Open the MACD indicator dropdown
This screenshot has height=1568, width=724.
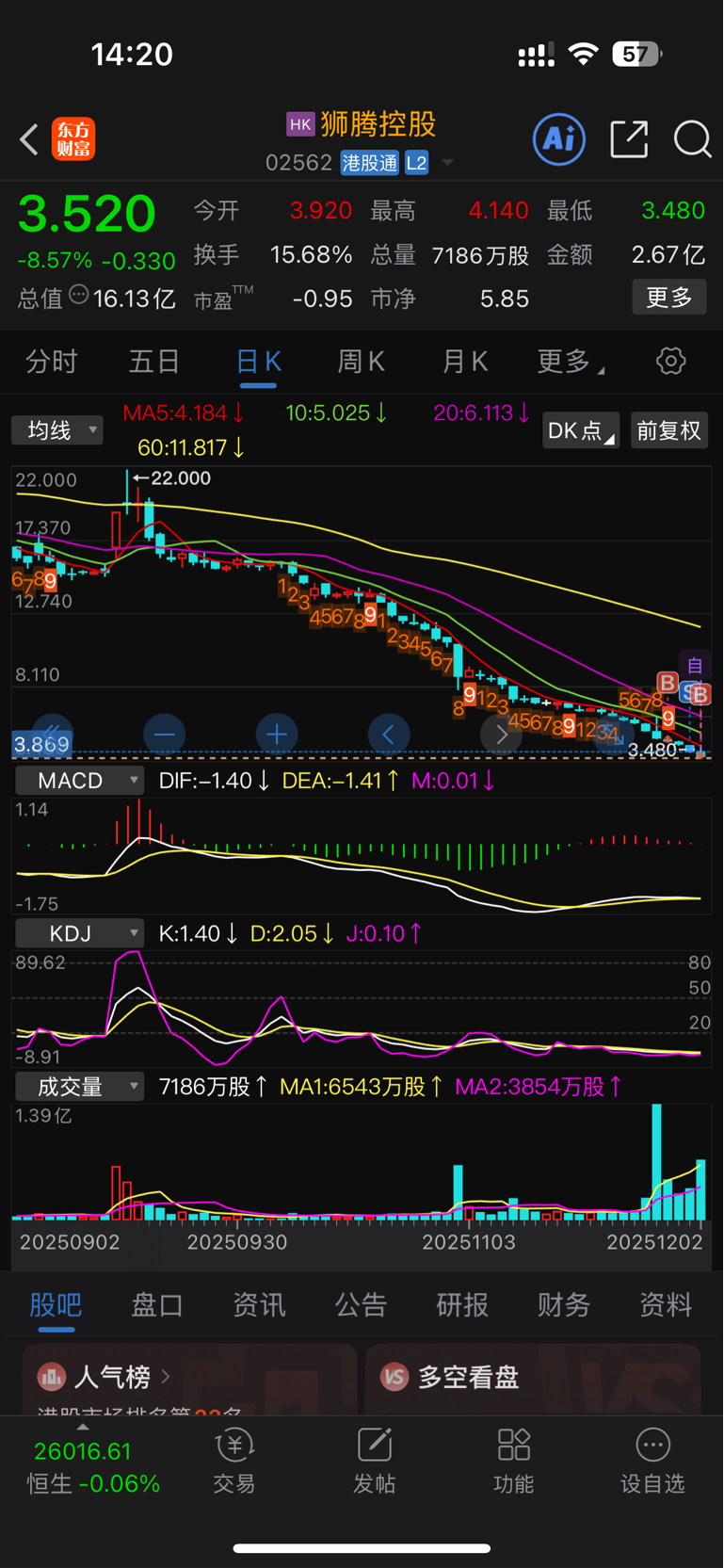point(80,781)
